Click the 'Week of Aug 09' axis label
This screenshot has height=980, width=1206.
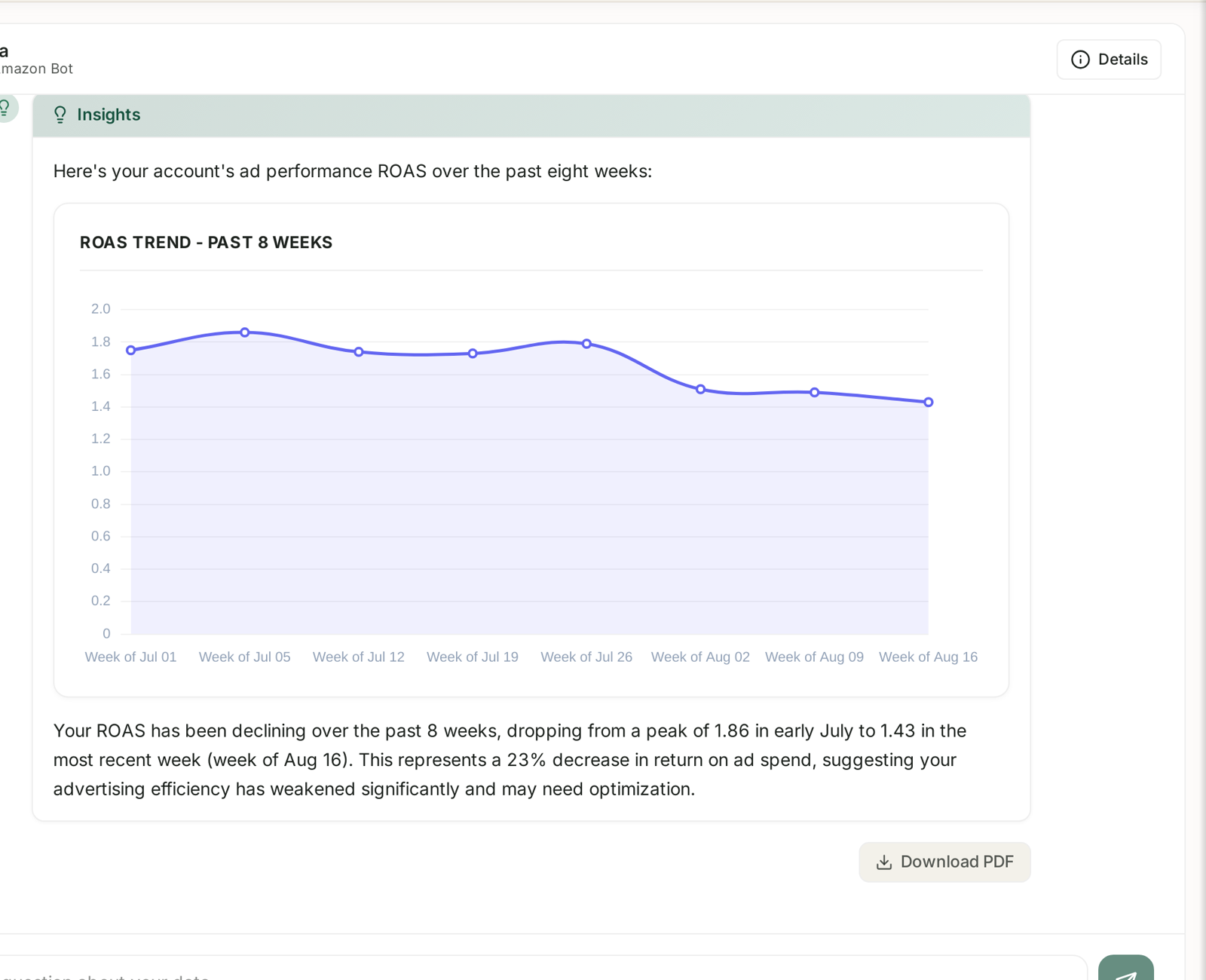point(814,657)
